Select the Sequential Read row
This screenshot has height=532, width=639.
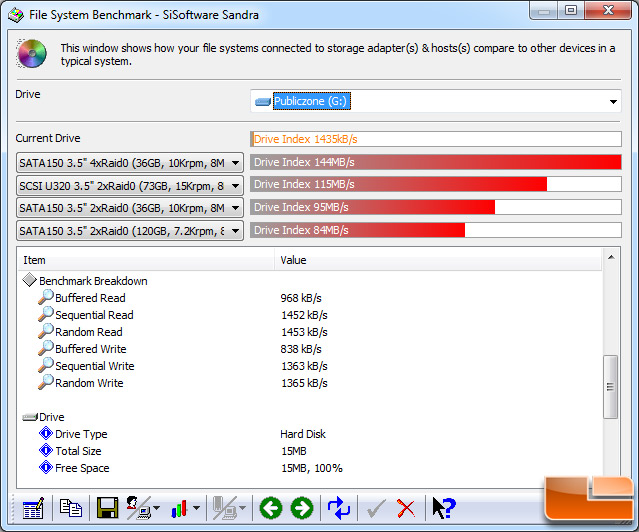point(310,315)
